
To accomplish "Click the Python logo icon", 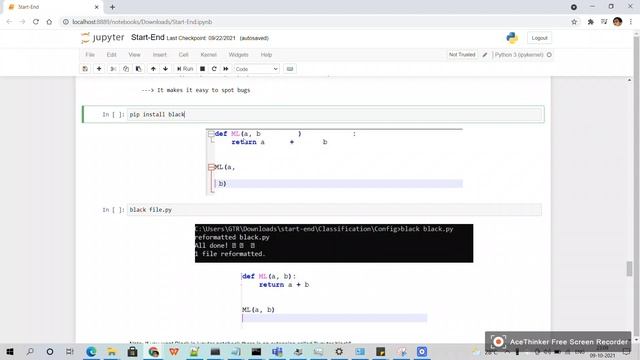I will [512, 38].
